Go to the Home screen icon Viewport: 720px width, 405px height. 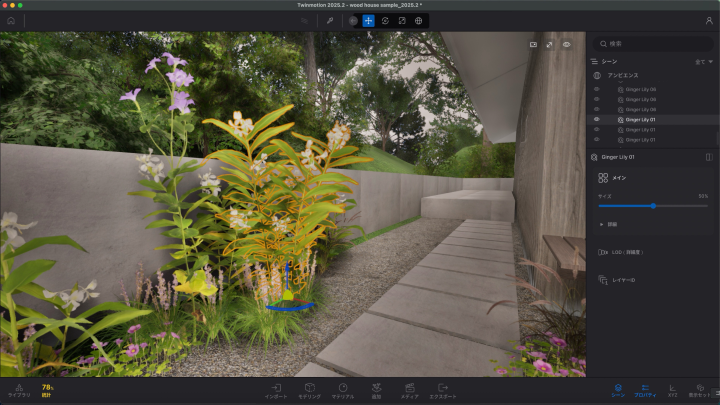coord(11,21)
